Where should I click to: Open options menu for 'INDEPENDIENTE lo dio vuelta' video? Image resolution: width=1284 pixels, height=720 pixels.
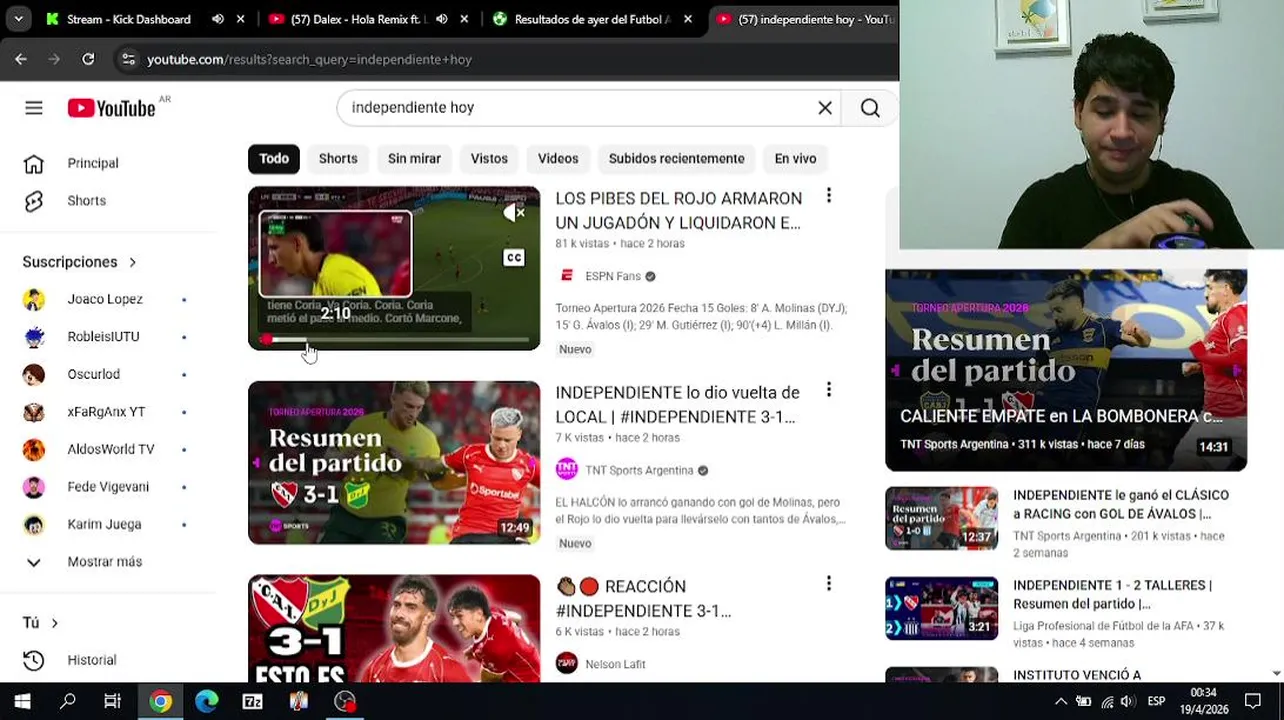[829, 390]
